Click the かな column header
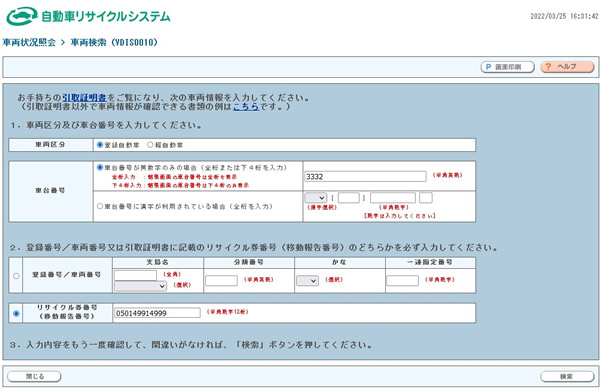Image resolution: width=600 pixels, height=392 pixels. tap(339, 262)
